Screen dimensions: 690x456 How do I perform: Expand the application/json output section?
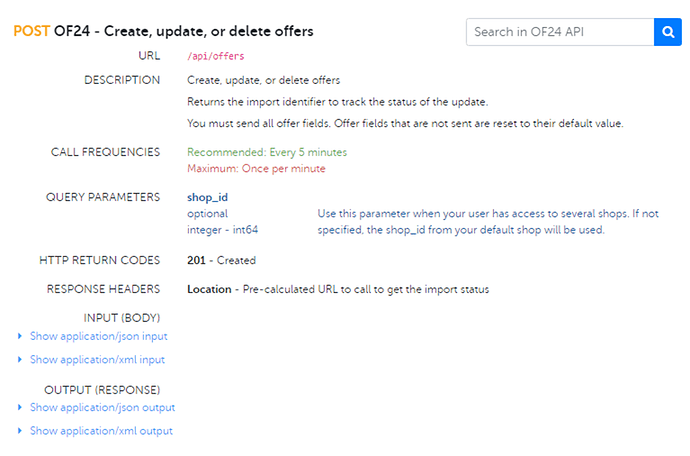click(x=102, y=408)
